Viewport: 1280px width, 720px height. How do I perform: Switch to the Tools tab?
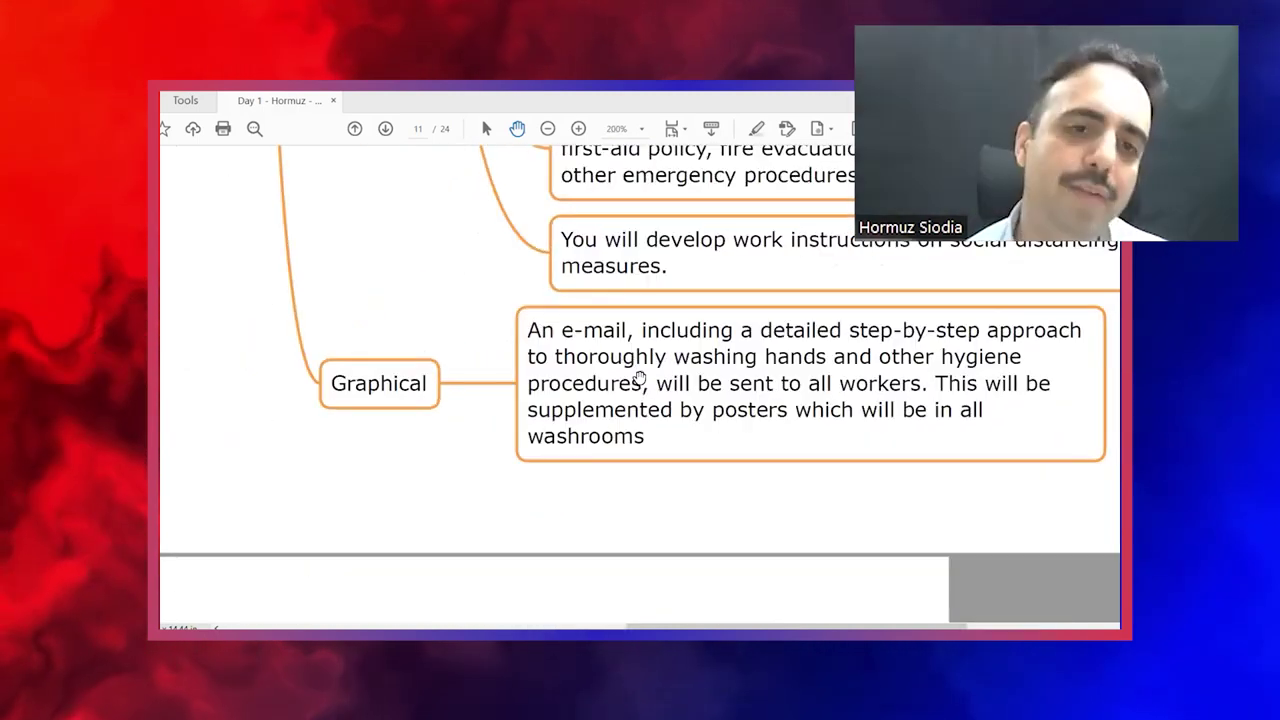tap(185, 101)
